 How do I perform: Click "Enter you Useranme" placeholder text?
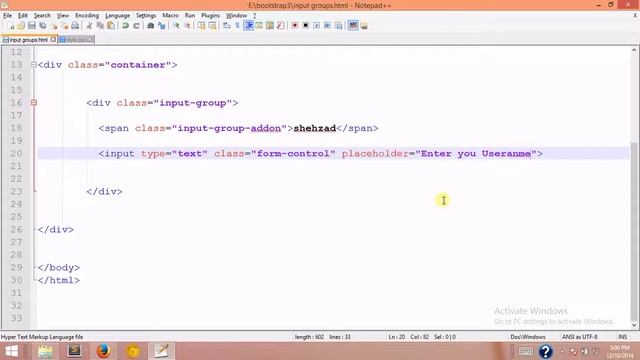click(476, 153)
